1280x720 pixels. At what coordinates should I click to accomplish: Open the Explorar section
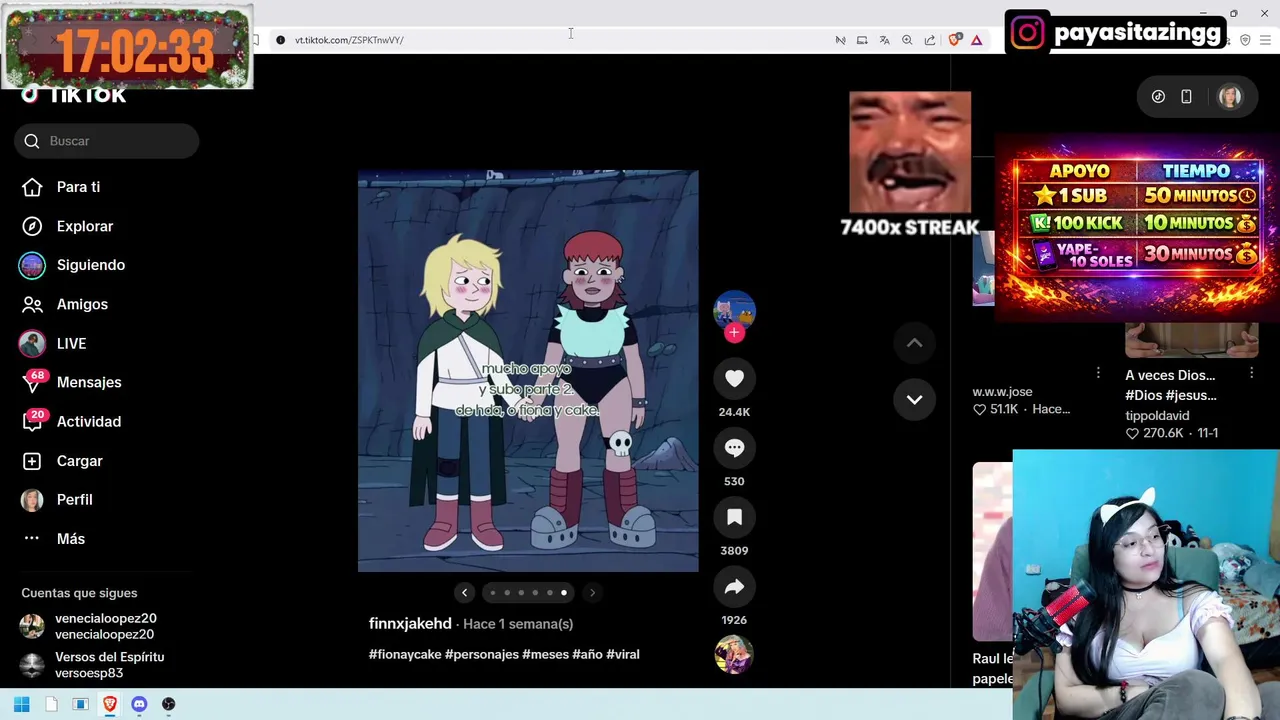point(85,226)
